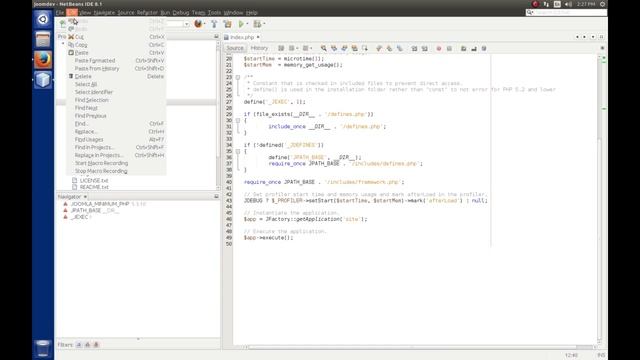Viewport: 640px width, 360px height.
Task: Click Clean and Build Project icon
Action: [227, 24]
